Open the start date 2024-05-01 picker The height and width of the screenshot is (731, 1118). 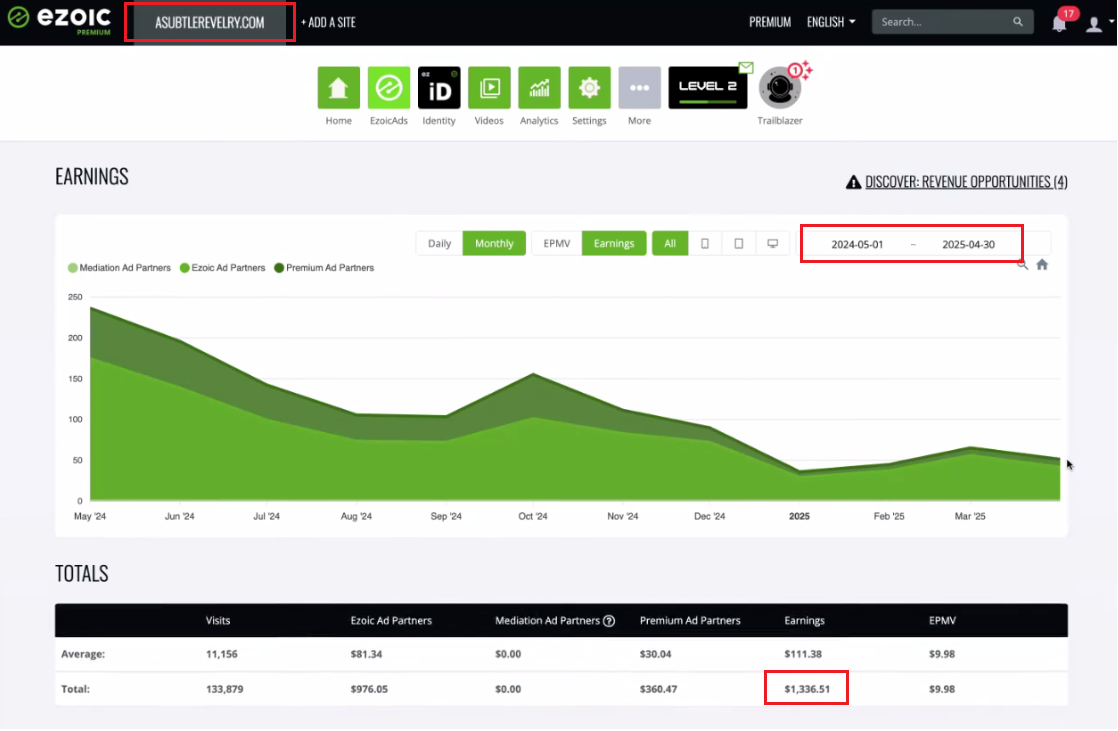857,244
